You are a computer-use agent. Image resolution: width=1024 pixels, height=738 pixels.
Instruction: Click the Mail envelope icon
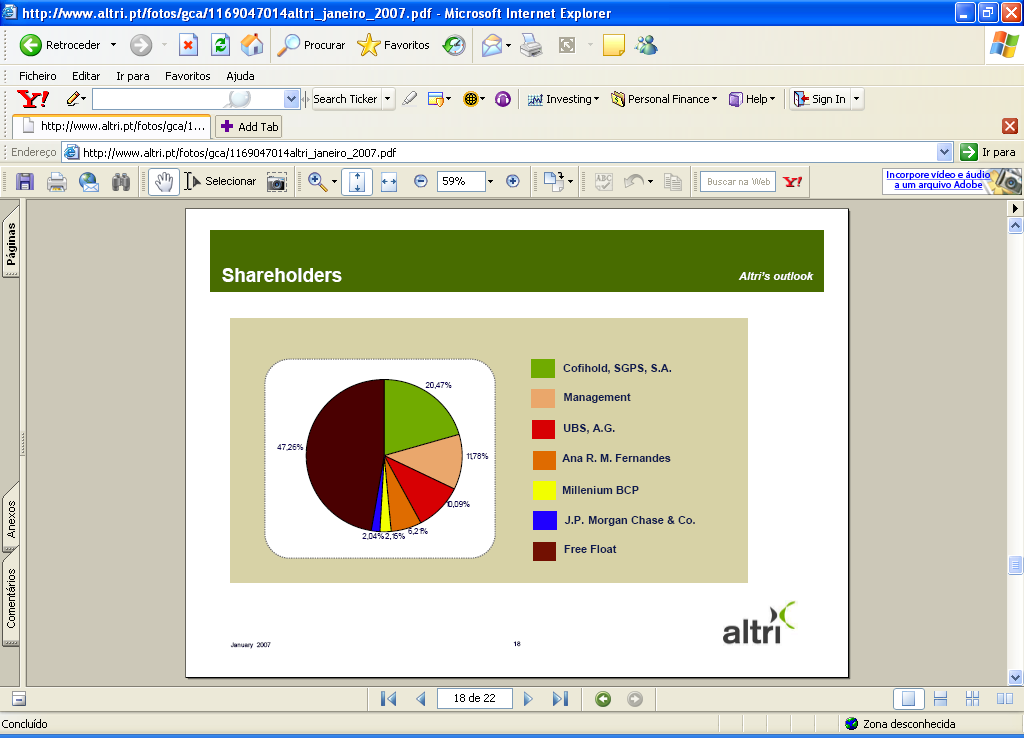(492, 45)
